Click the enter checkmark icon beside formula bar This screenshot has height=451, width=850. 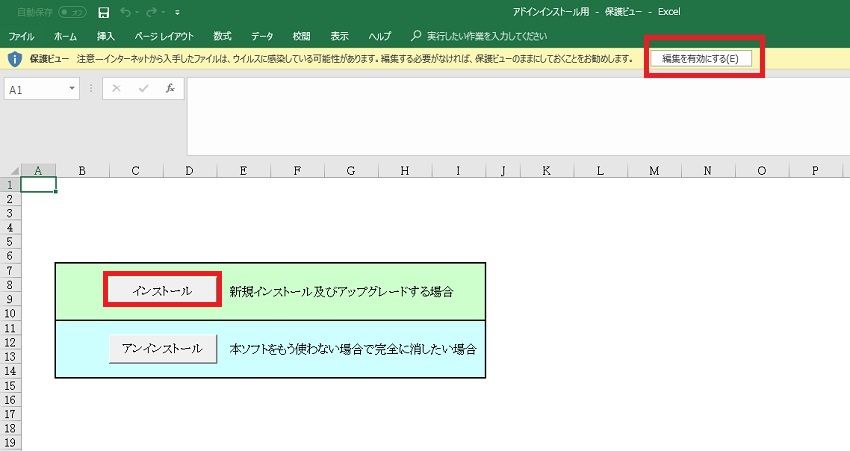click(x=143, y=89)
